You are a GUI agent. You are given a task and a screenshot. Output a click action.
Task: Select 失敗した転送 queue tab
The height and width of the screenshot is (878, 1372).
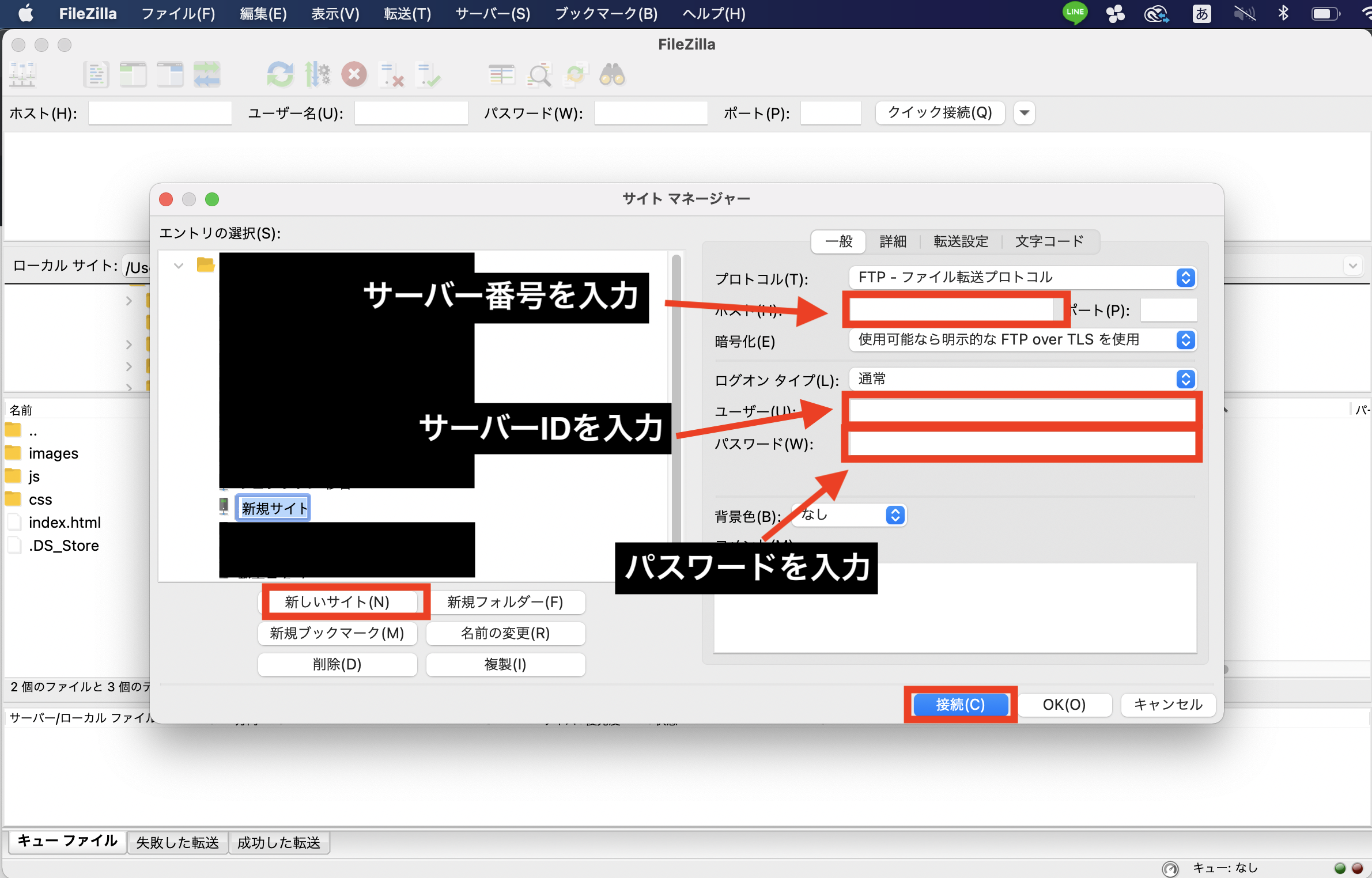177,843
